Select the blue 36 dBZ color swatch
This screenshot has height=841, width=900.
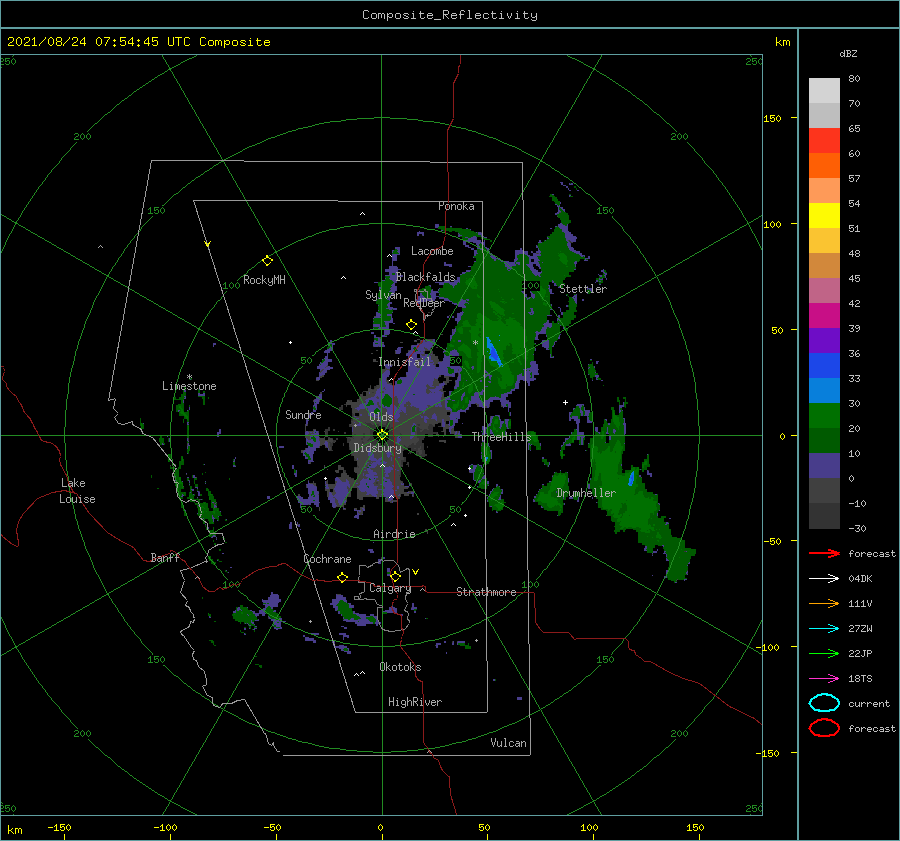point(824,365)
